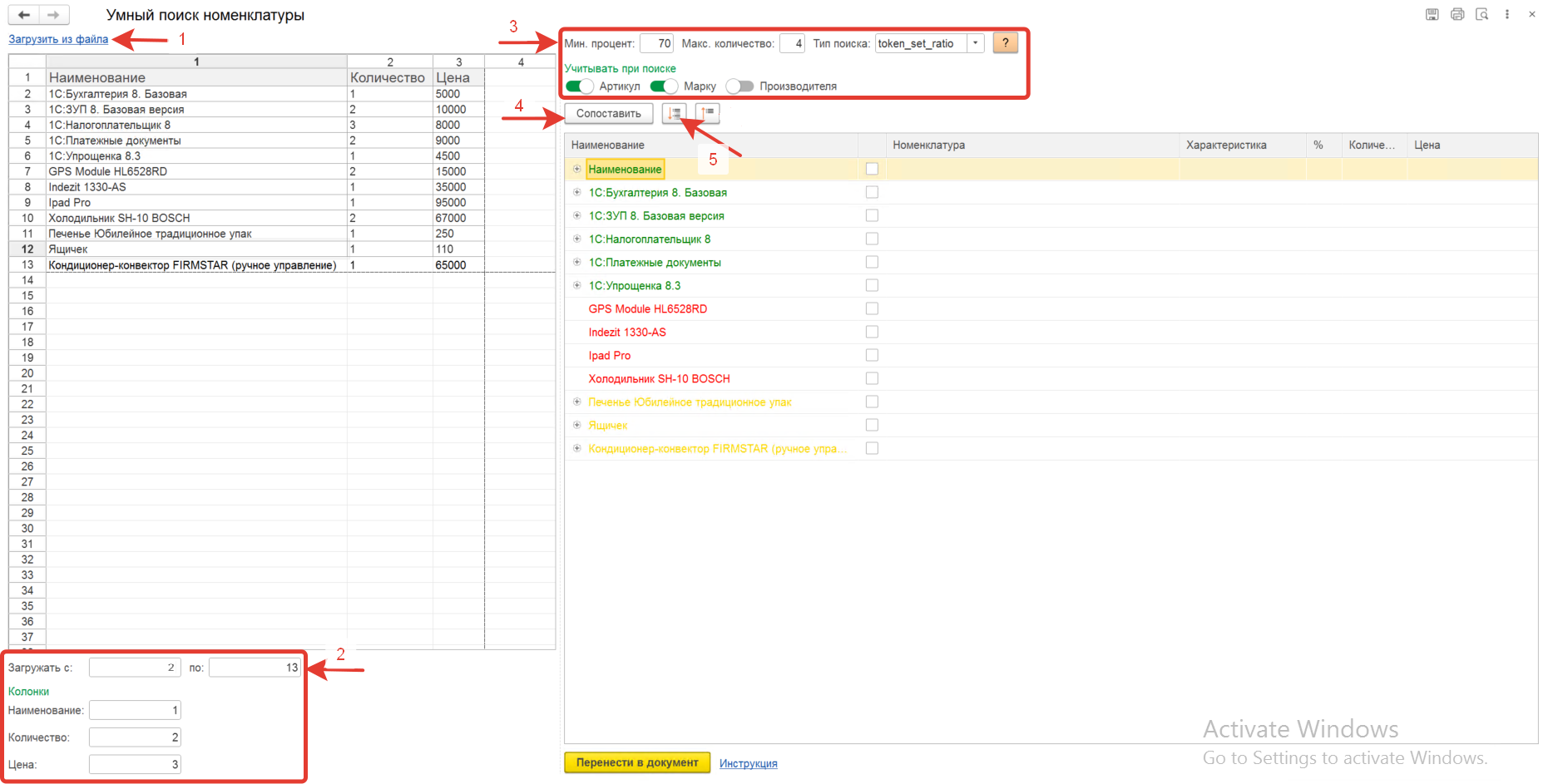Select spreadsheet cell Кондиционер-конвектор FIRMSTAR (ручное управление)
Screen dimensions: 1553x784
pyautogui.click(x=196, y=265)
